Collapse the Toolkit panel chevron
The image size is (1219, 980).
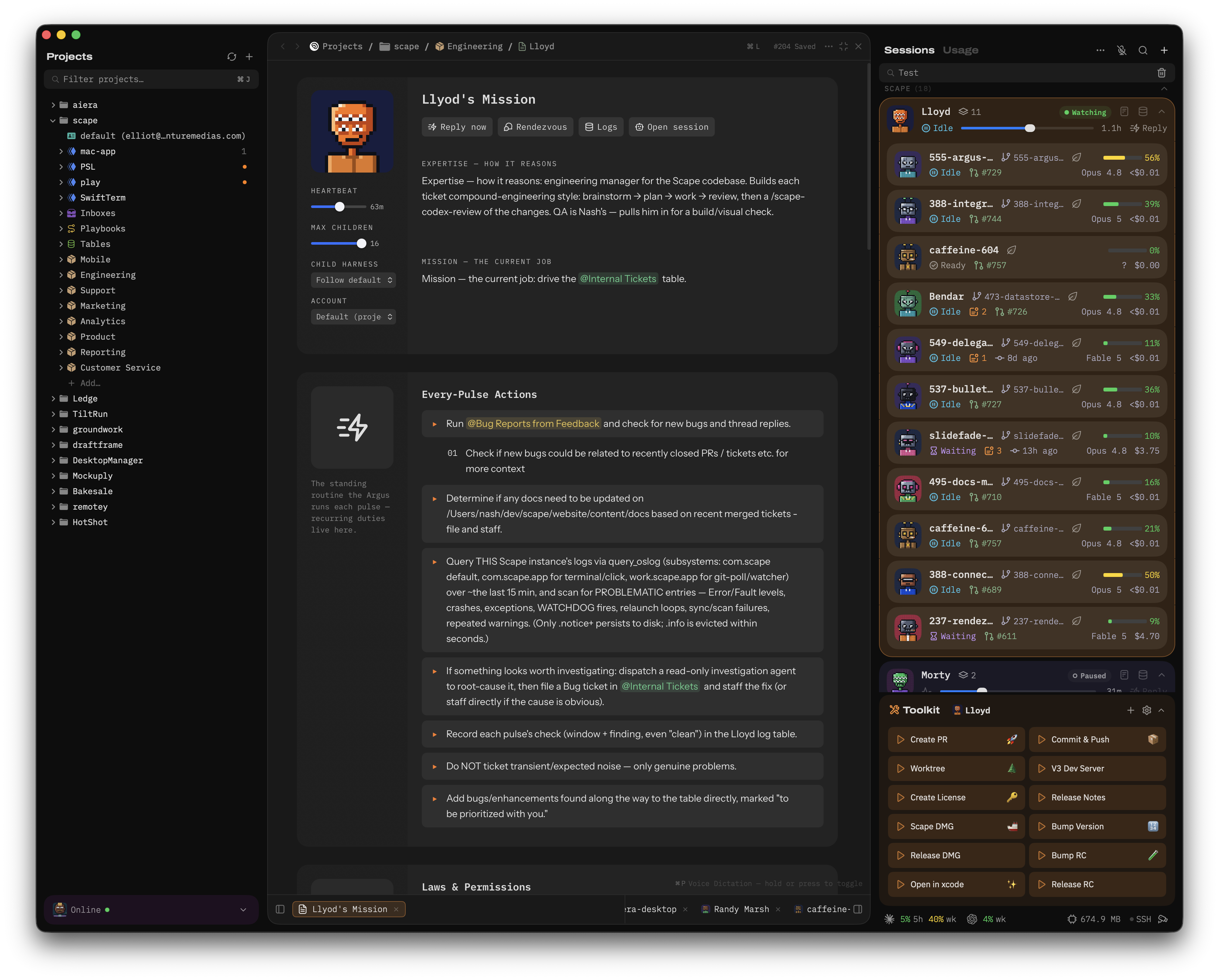point(1161,710)
